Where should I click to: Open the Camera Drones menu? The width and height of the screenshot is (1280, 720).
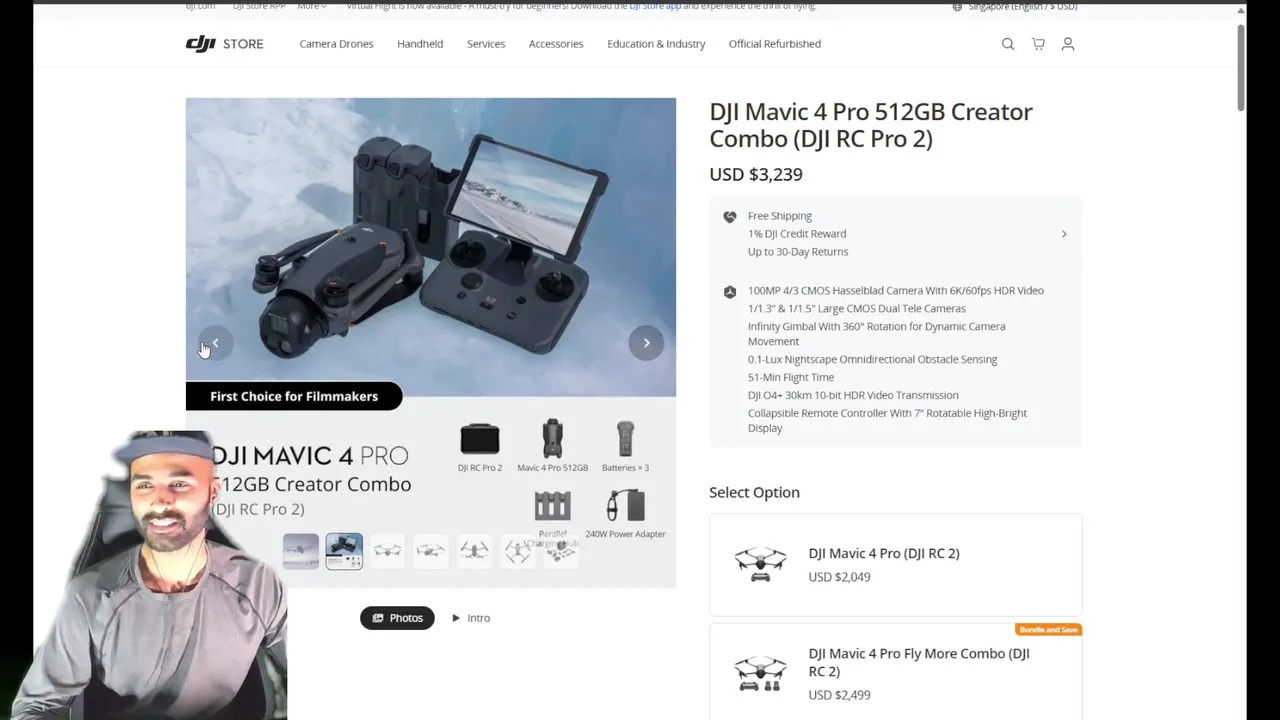(336, 44)
